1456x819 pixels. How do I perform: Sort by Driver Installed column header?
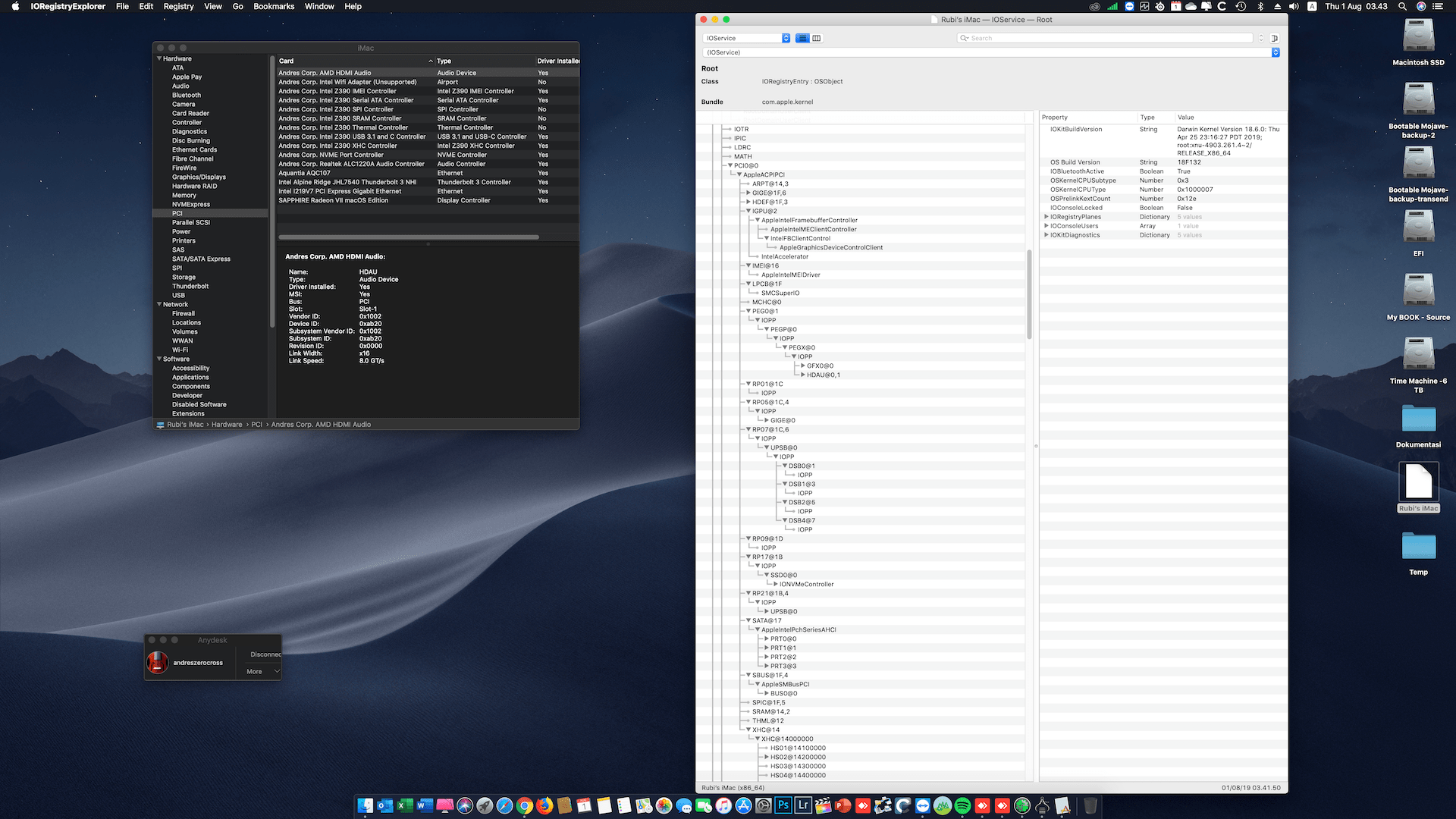click(x=558, y=61)
